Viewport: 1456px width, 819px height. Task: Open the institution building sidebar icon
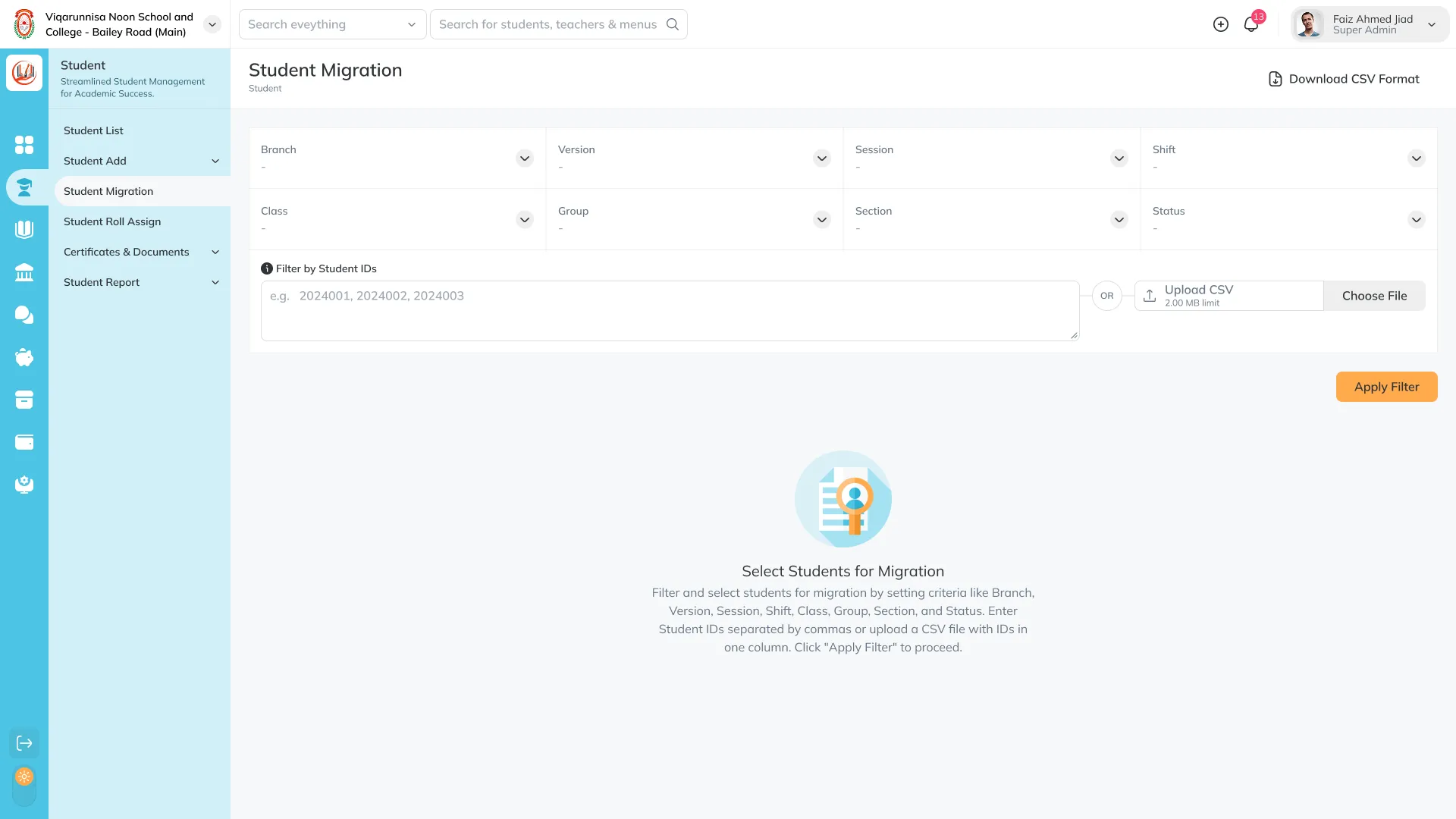tap(24, 272)
